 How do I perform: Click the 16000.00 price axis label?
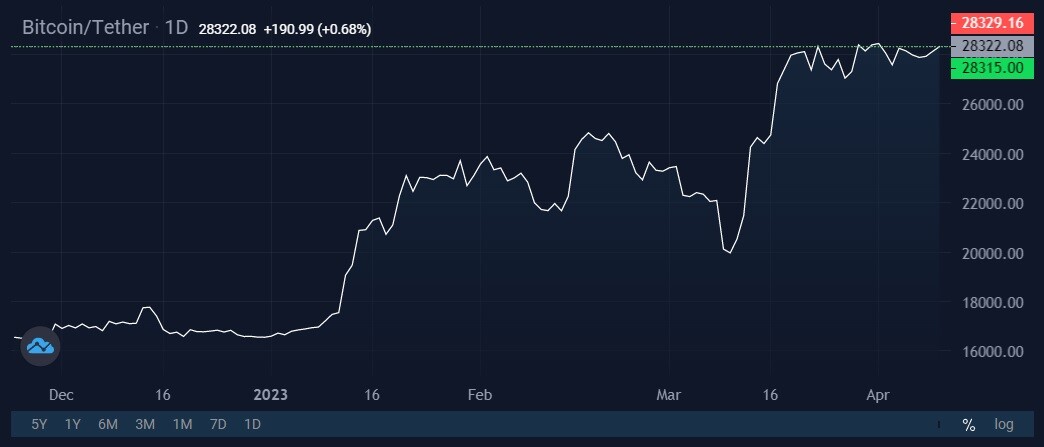[992, 352]
